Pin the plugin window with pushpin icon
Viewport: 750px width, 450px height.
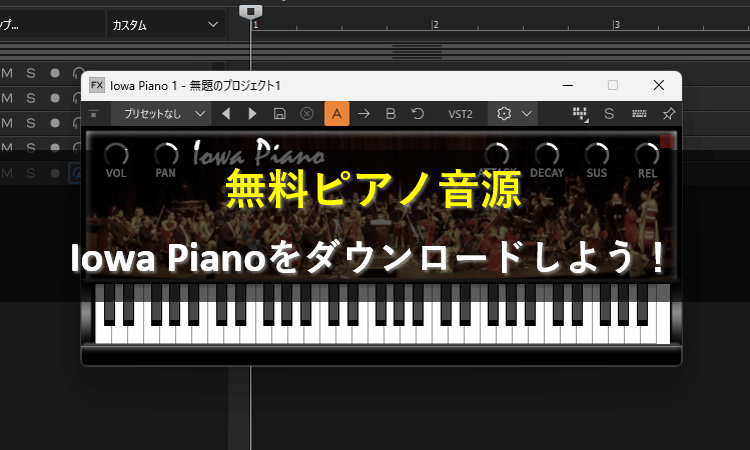coord(668,114)
